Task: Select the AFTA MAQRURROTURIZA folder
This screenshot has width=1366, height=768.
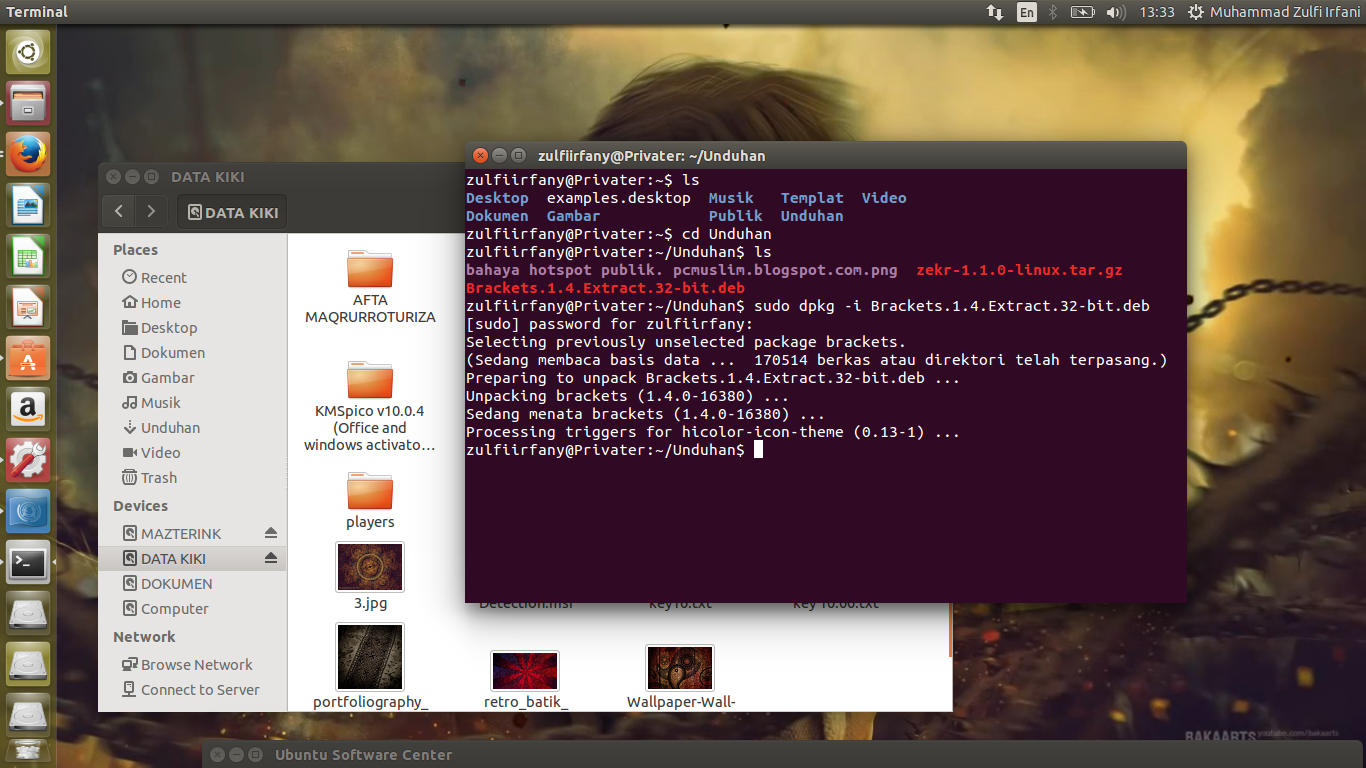Action: pos(370,286)
